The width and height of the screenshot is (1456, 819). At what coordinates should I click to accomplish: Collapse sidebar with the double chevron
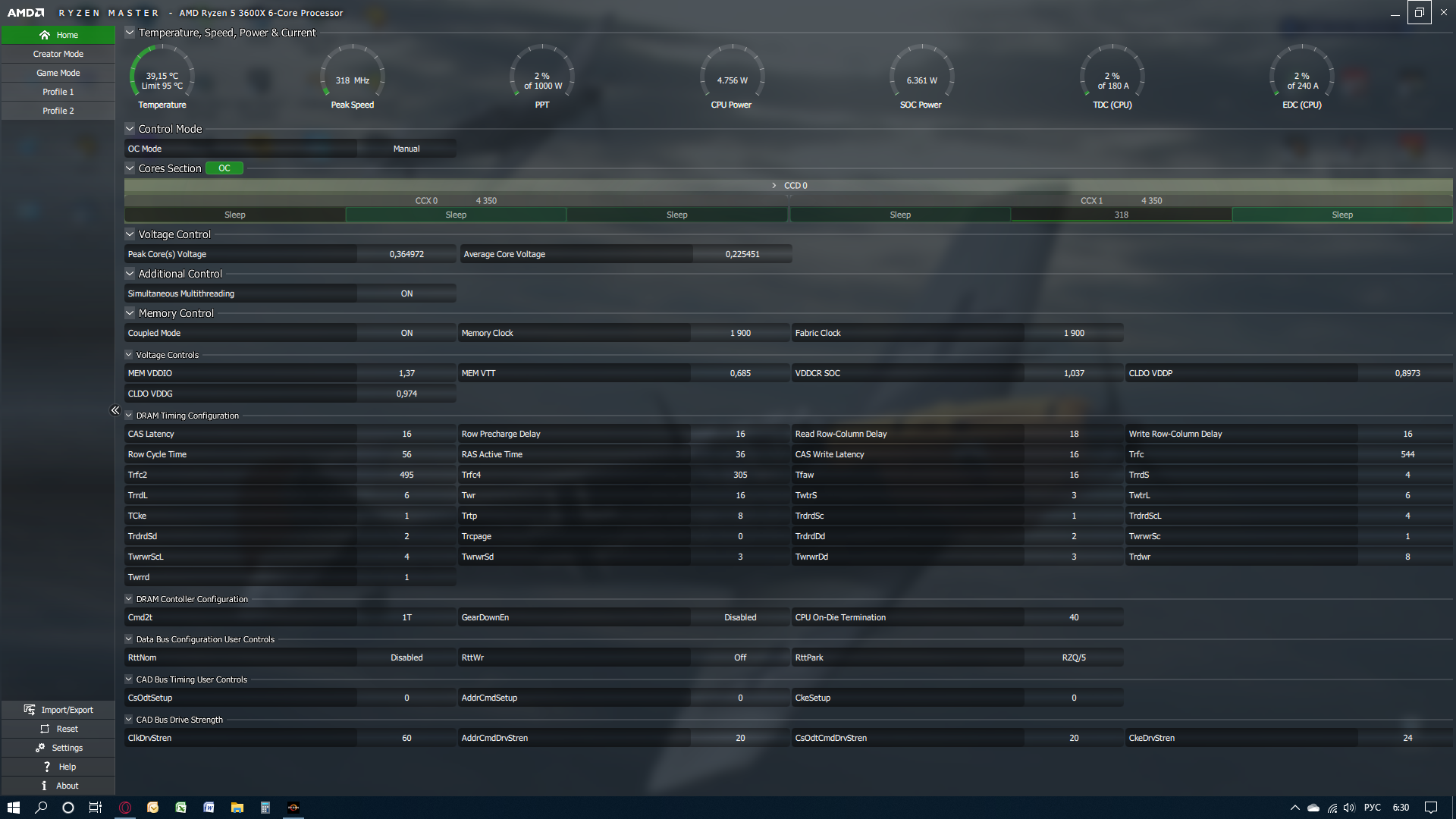click(x=115, y=410)
